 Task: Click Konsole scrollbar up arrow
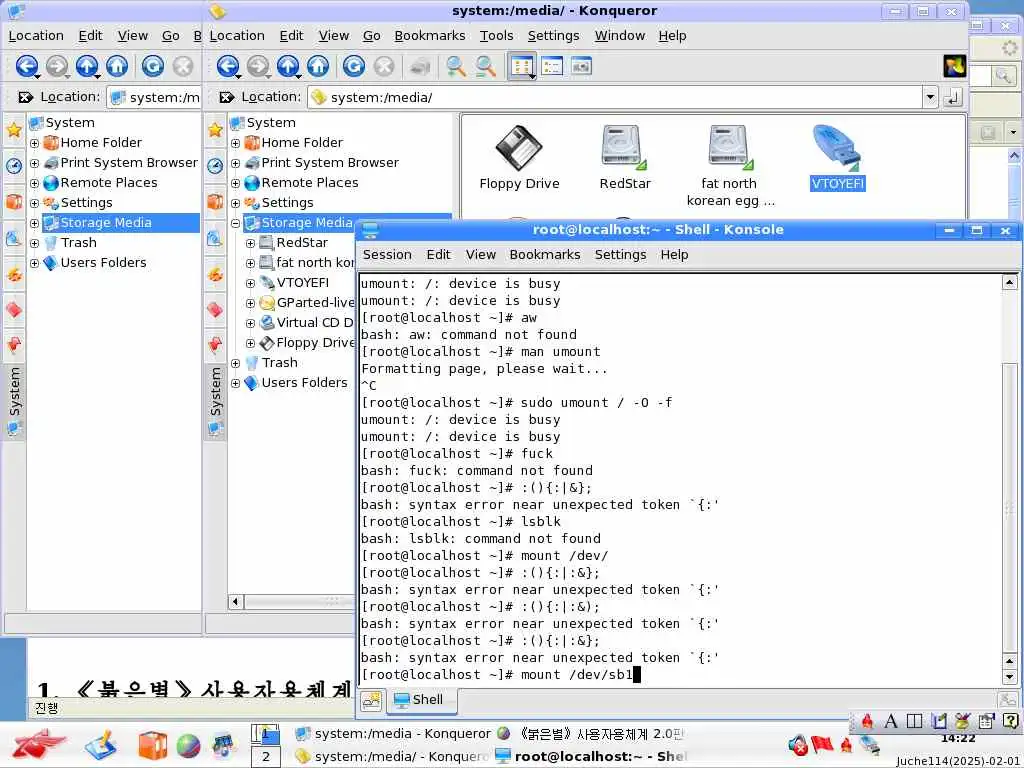click(1009, 282)
